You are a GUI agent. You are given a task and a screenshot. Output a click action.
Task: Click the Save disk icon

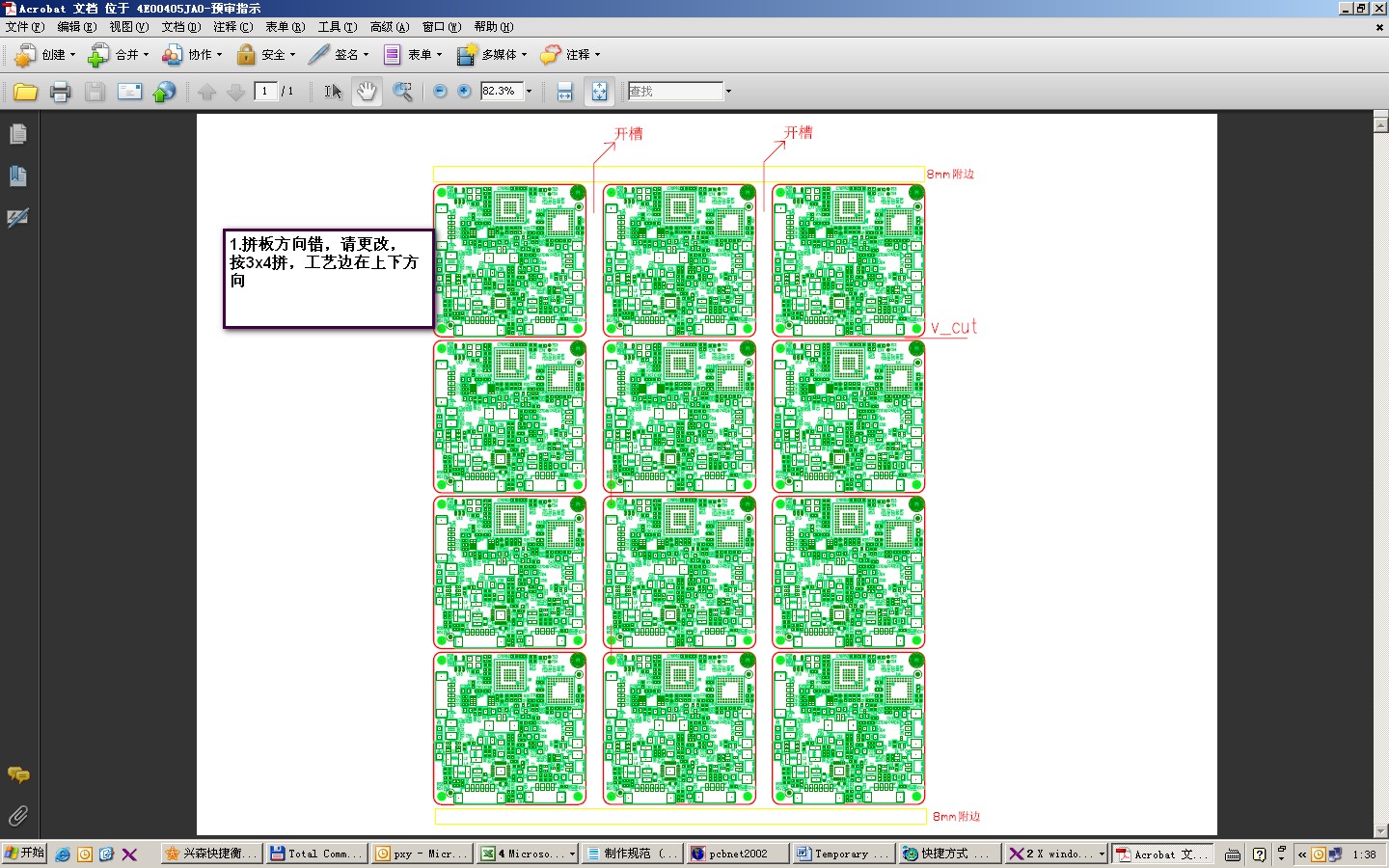[x=95, y=92]
